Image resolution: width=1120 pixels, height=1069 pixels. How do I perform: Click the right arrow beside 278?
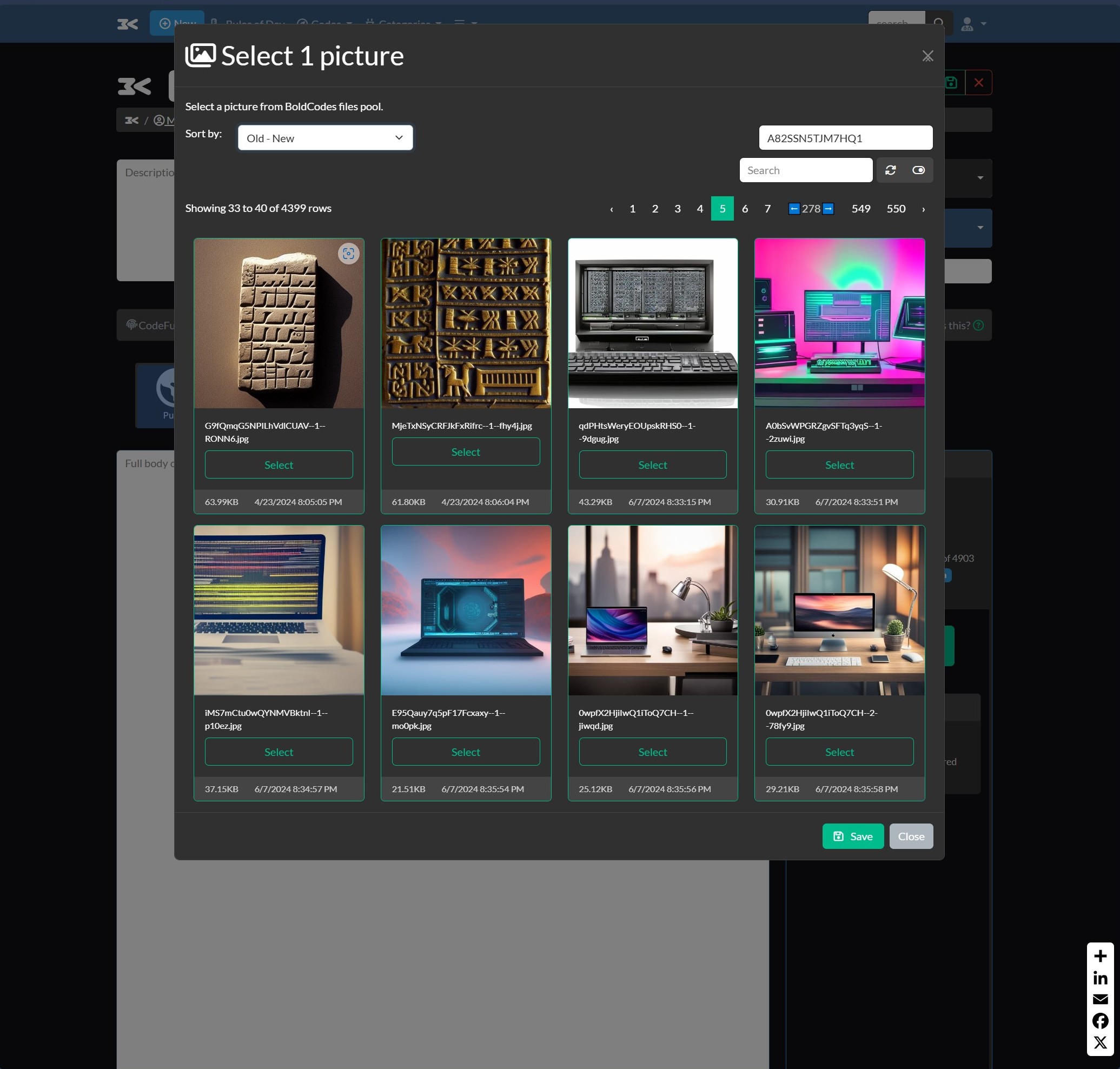(829, 209)
